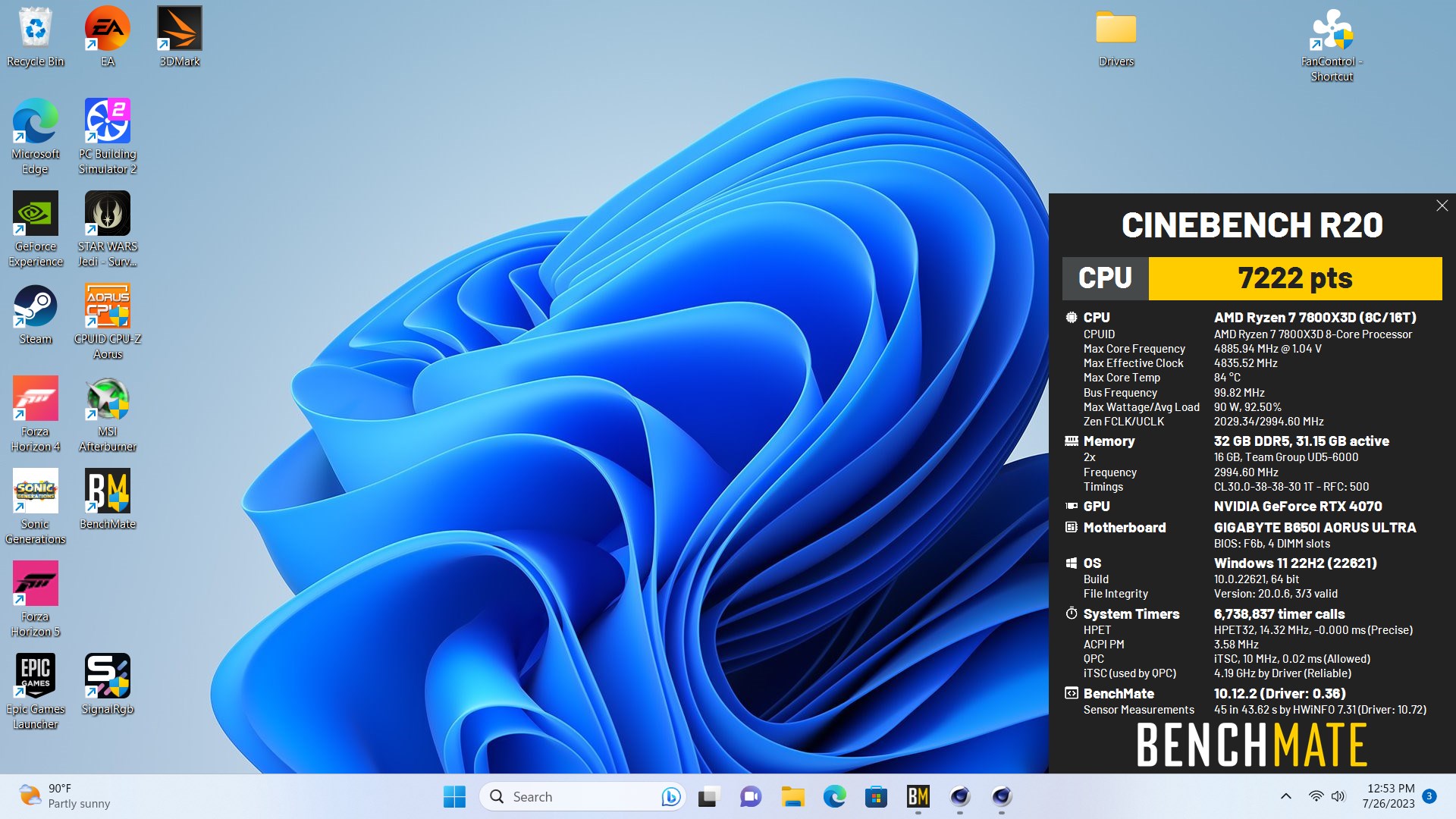Open Epic Games Launcher shortcut
1456x819 pixels.
[x=35, y=692]
